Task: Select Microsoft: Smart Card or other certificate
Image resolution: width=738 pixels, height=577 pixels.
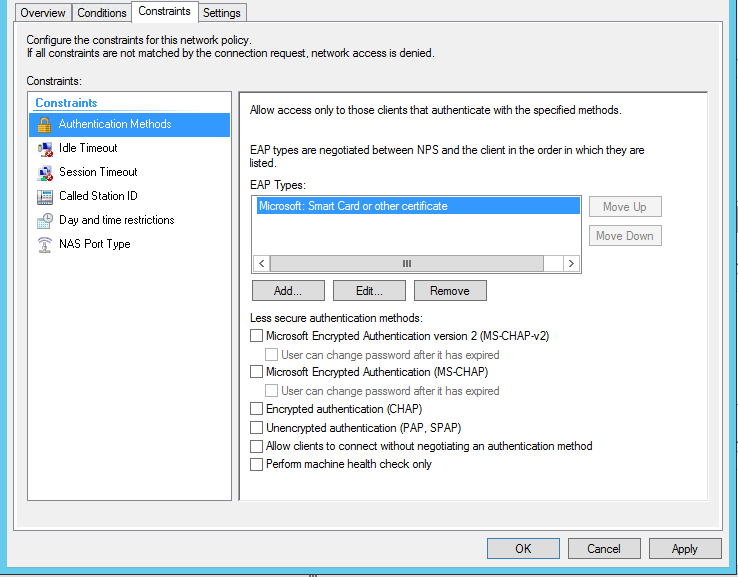Action: [418, 206]
